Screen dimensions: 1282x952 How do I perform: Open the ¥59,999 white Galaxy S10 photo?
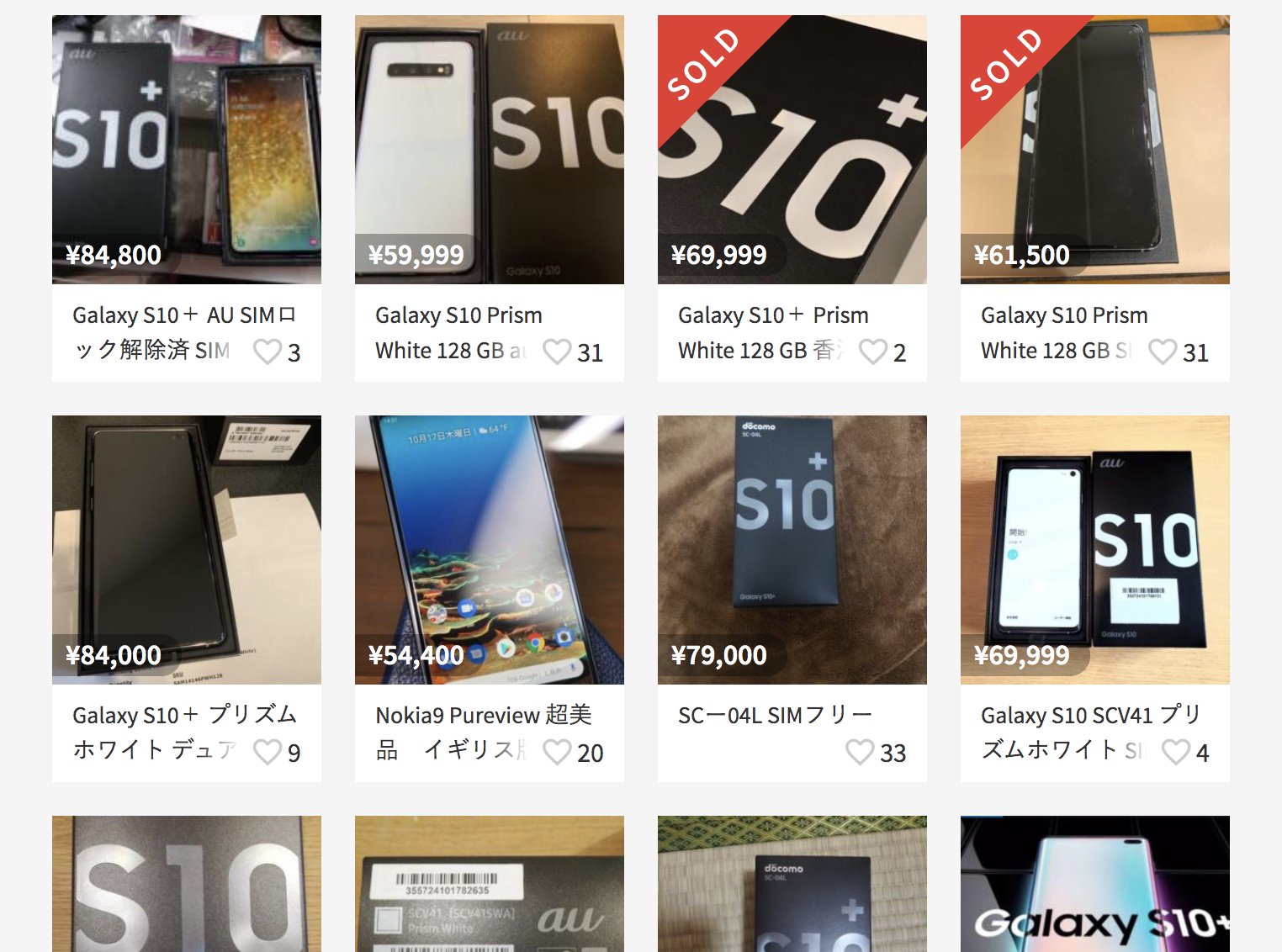[490, 150]
